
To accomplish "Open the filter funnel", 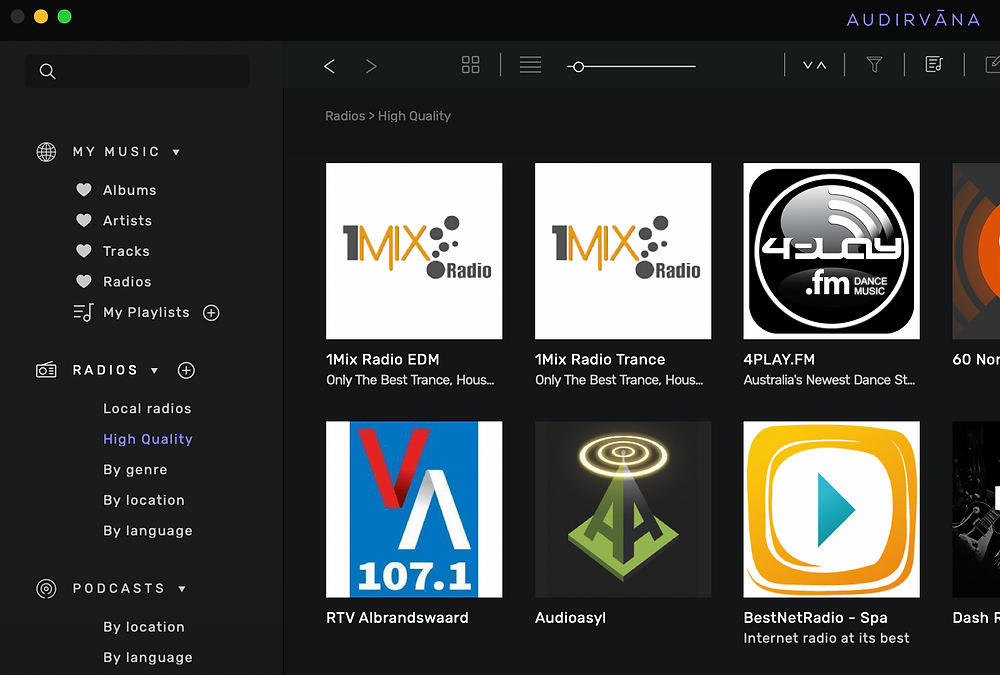I will [x=874, y=65].
